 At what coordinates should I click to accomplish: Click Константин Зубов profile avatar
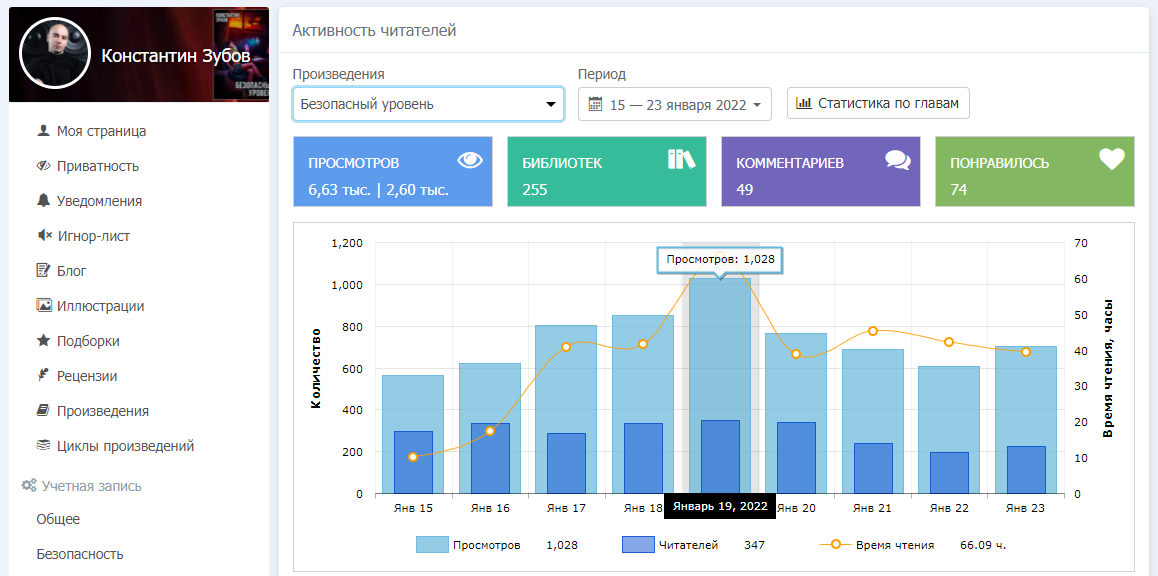click(55, 54)
